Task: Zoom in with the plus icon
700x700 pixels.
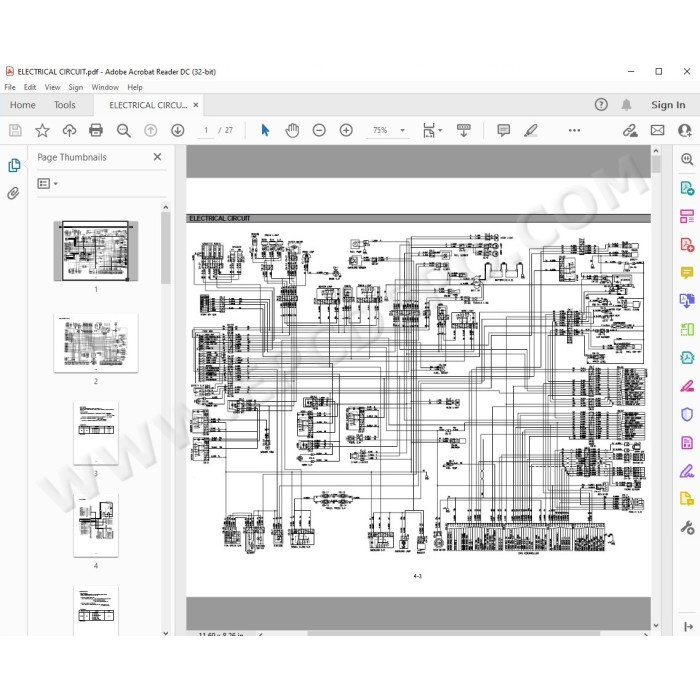Action: click(x=346, y=130)
